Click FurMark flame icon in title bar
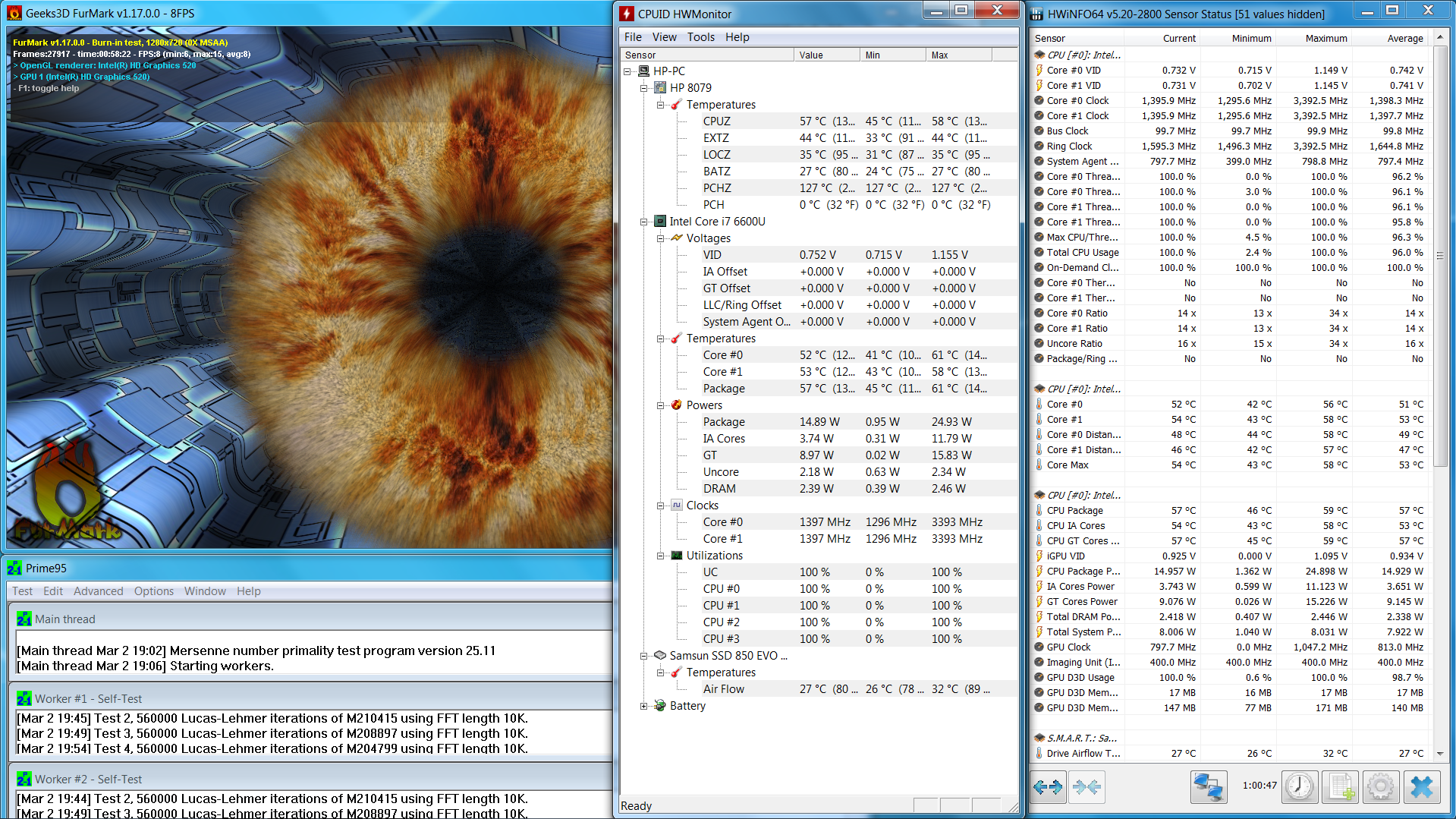This screenshot has height=819, width=1456. pyautogui.click(x=14, y=14)
